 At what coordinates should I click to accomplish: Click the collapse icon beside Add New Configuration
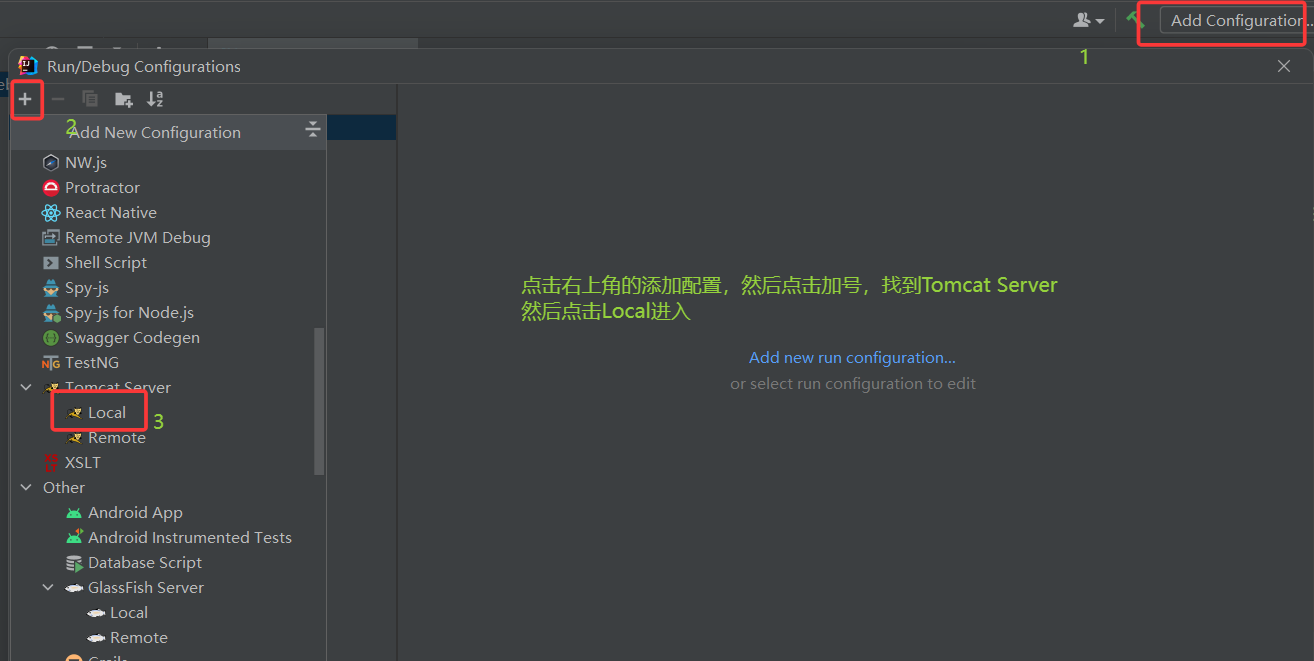coord(312,129)
